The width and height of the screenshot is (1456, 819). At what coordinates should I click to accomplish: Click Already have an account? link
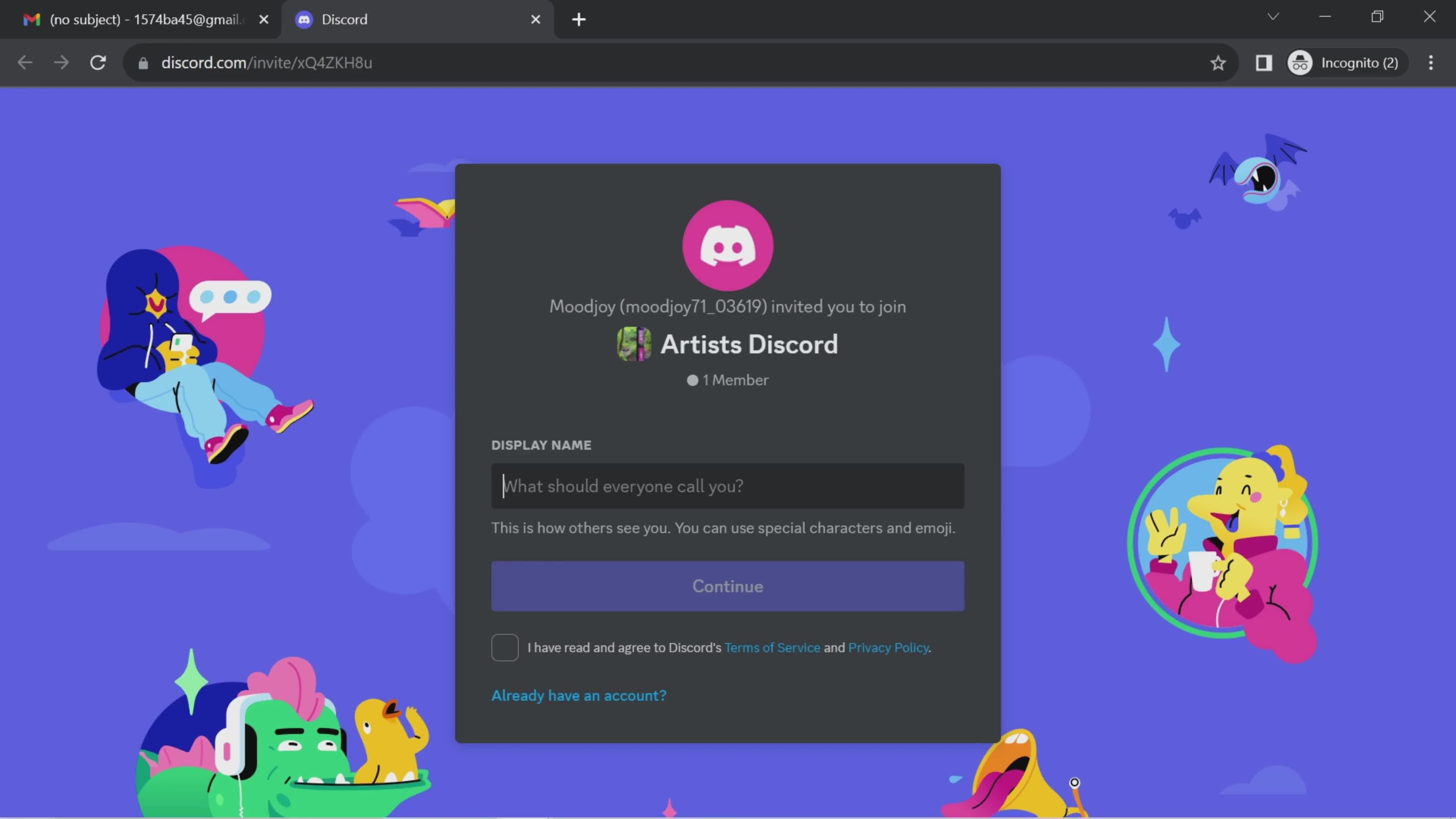(x=579, y=695)
